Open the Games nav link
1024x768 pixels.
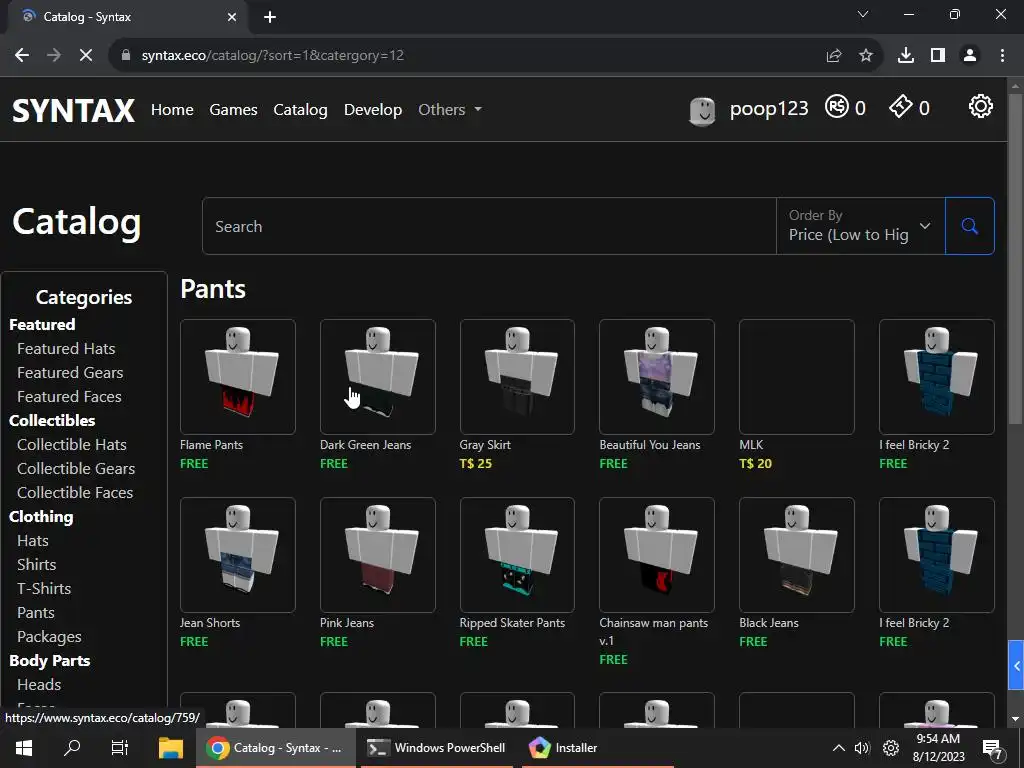point(233,109)
